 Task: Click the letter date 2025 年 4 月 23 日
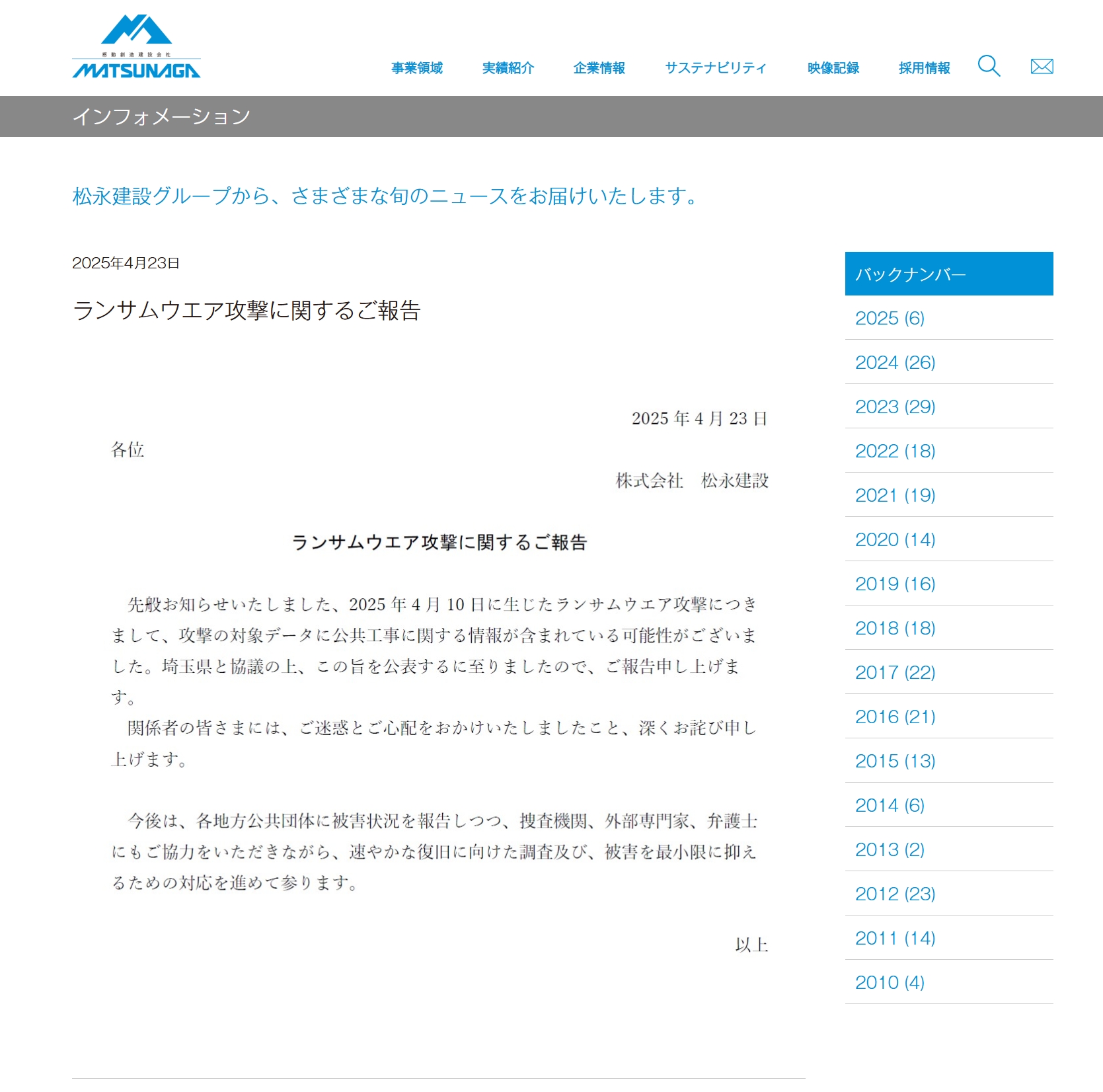(x=699, y=418)
